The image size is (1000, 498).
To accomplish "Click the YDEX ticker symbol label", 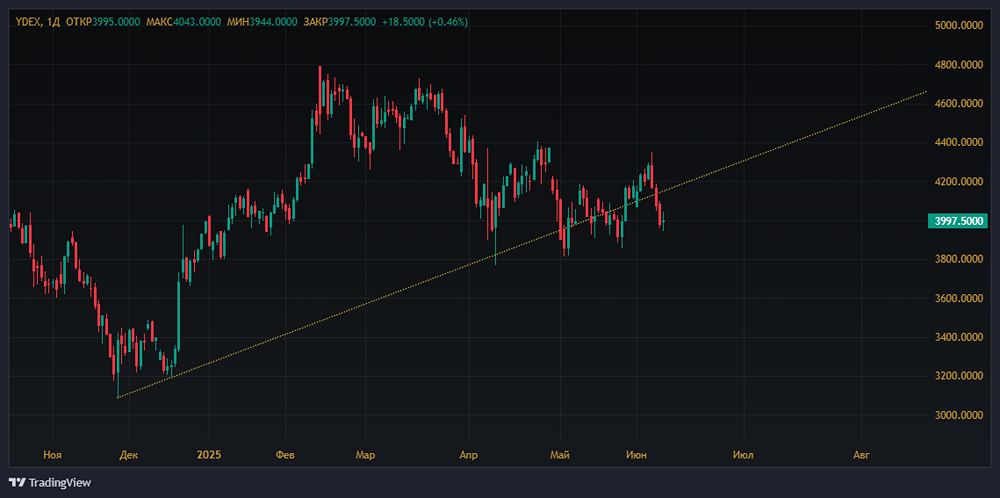I will pos(28,22).
